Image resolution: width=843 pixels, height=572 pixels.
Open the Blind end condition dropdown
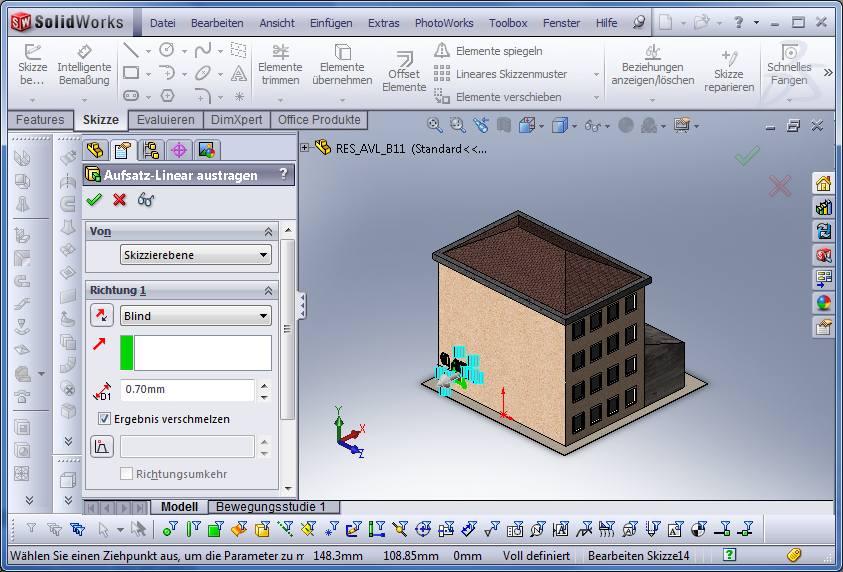coord(195,316)
